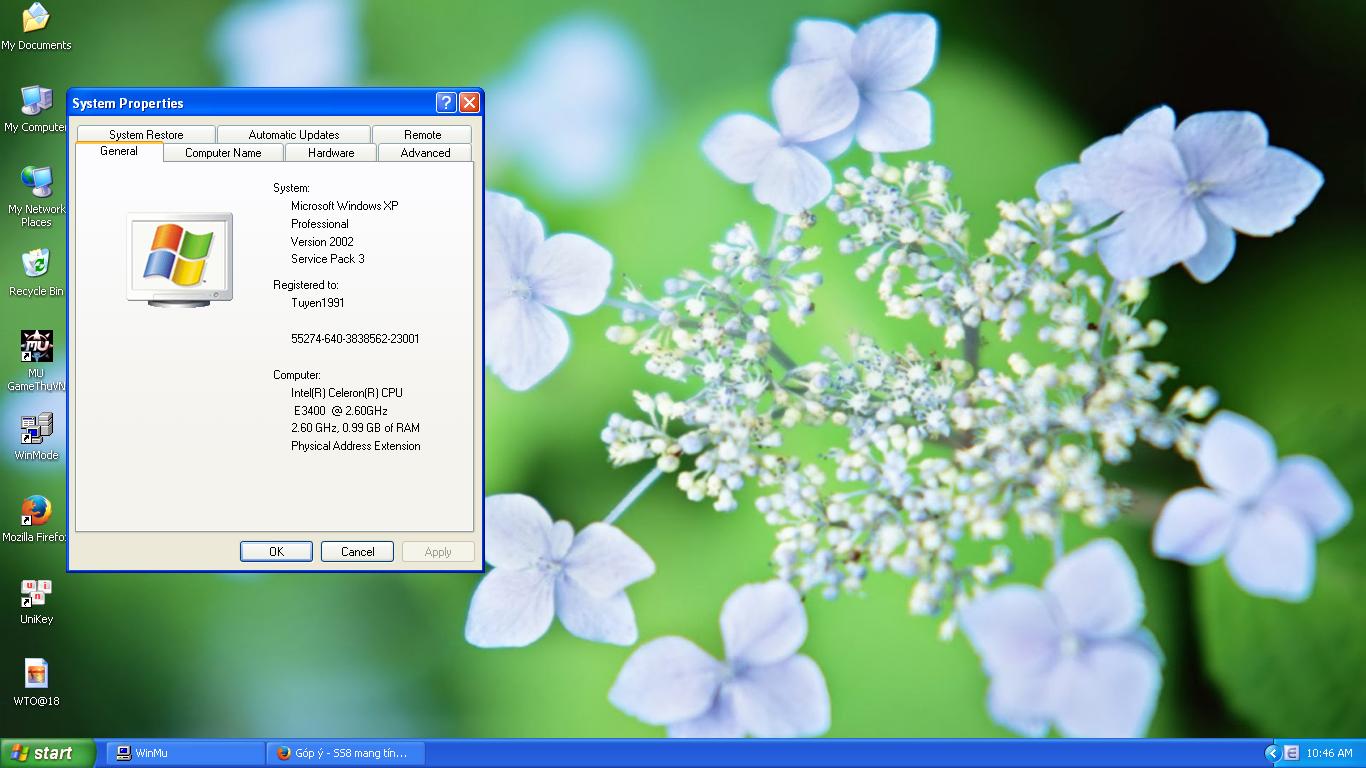Open the Automatic Updates tab

[x=294, y=135]
